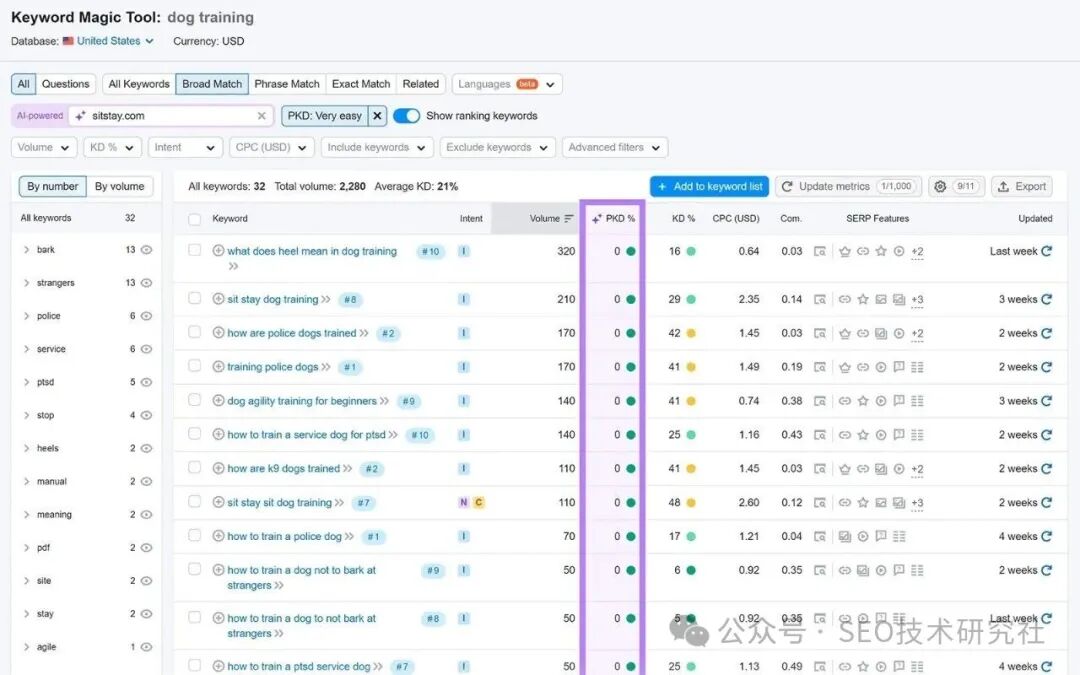Toggle eye icon for 'police' group

[147, 316]
